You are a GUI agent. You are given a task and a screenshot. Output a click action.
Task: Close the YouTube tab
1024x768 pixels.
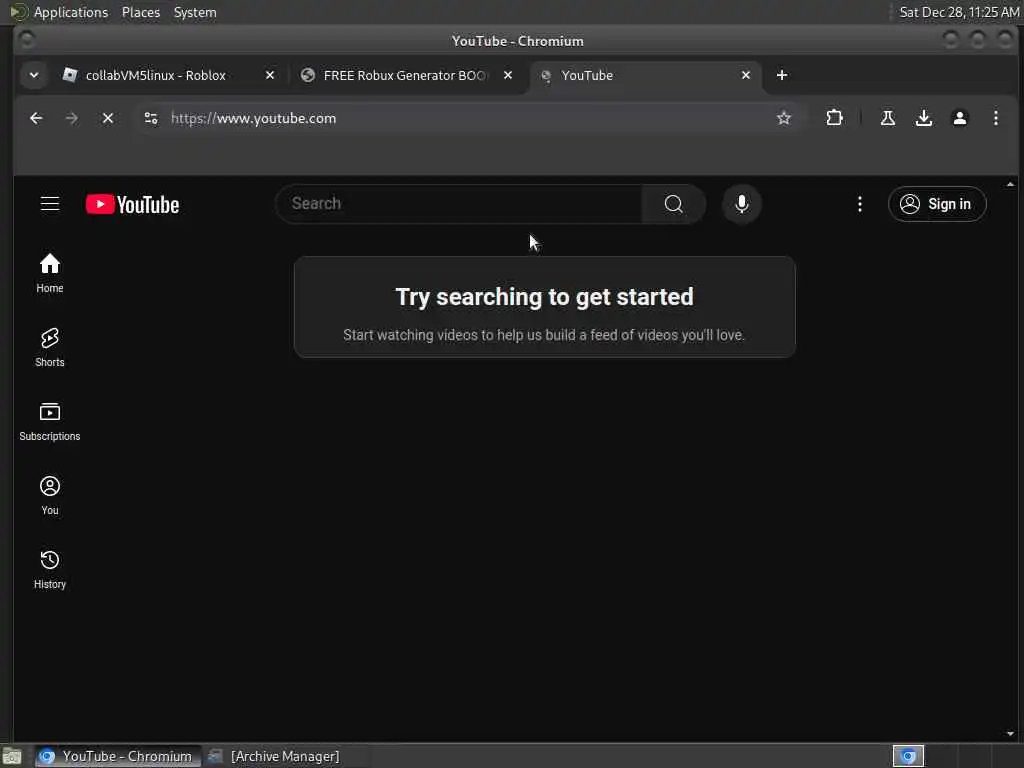(x=746, y=75)
